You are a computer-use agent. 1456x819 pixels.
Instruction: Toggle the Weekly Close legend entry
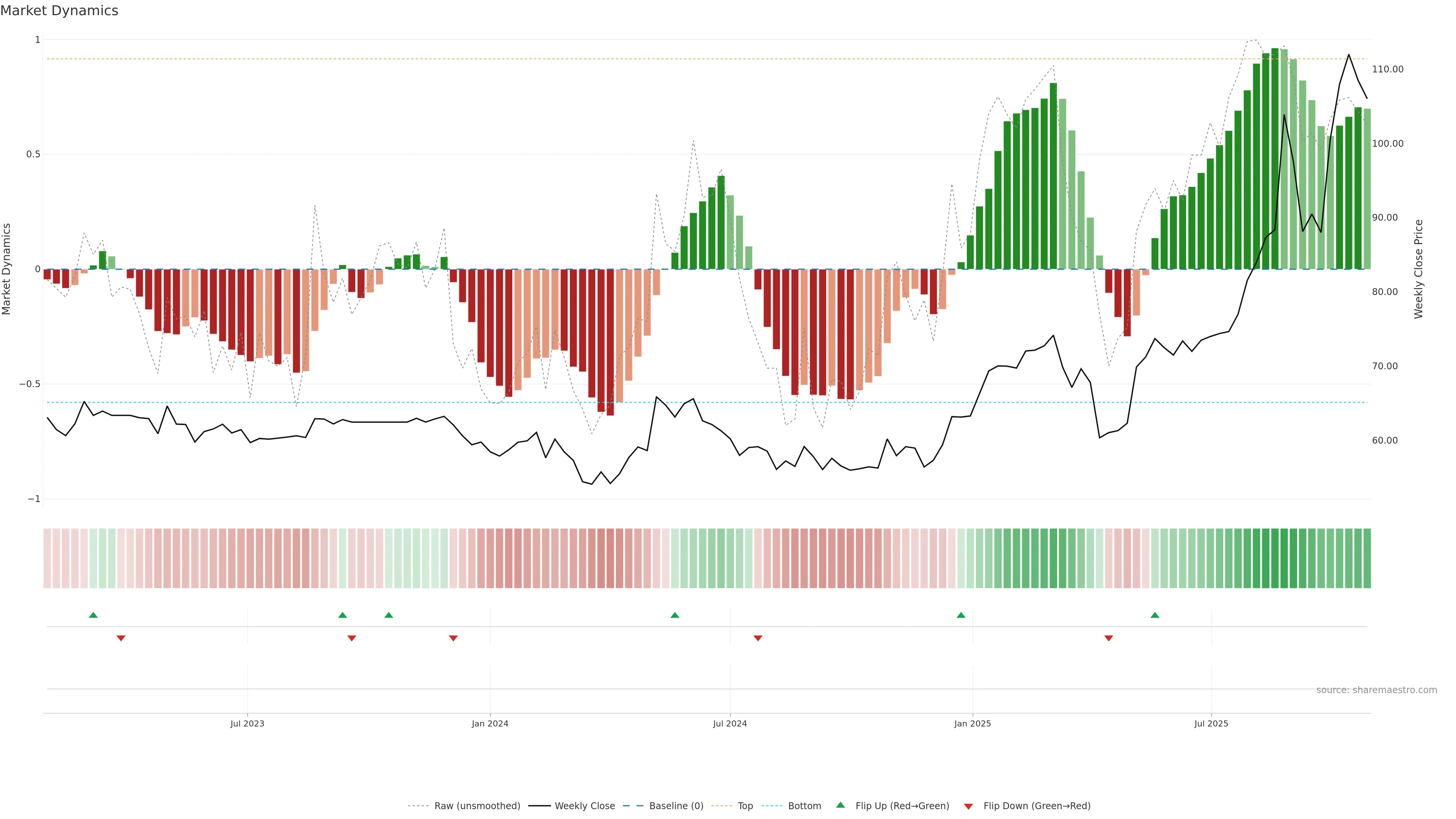[x=584, y=806]
